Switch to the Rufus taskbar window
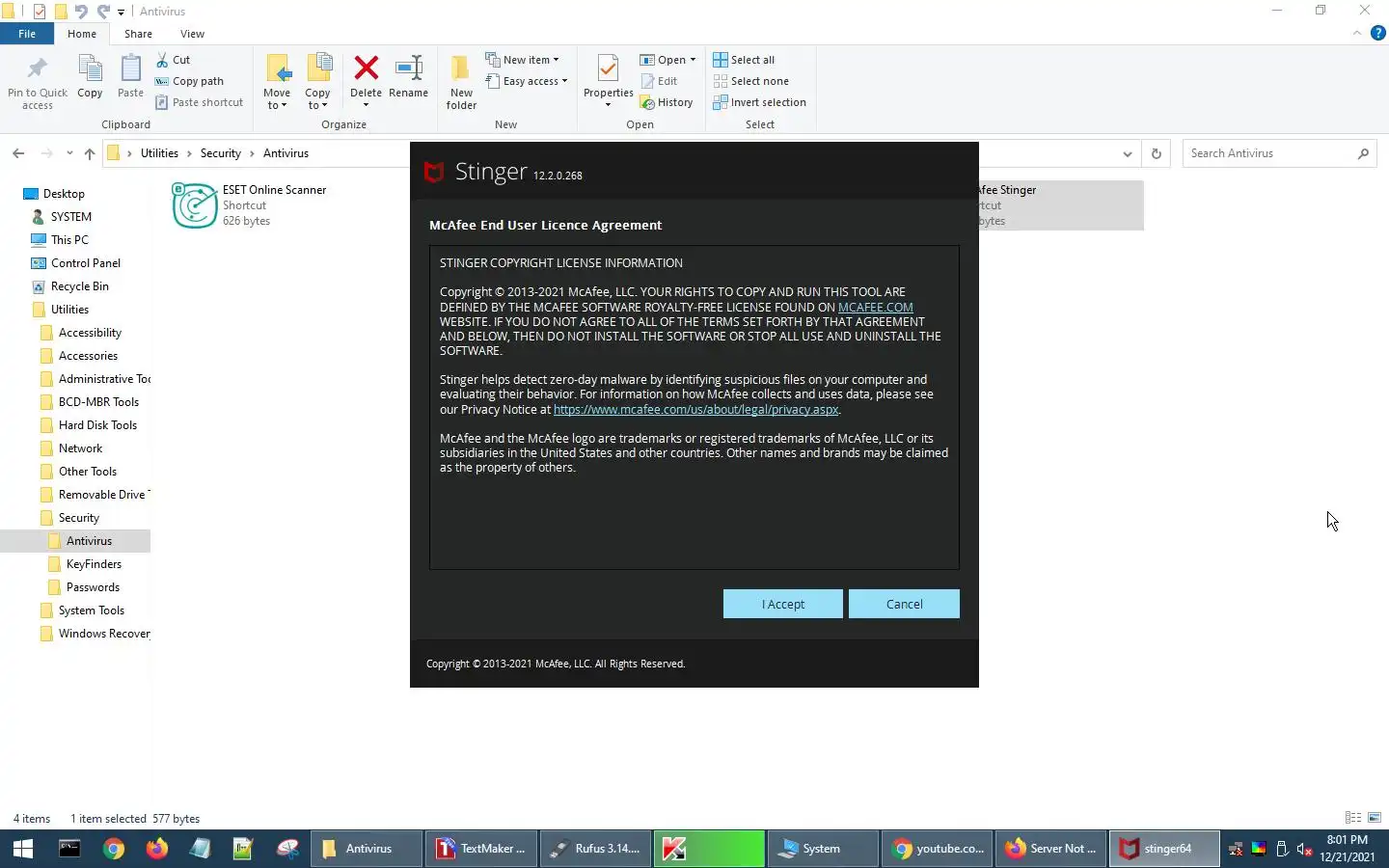Screen dimensions: 1389x868 [x=595, y=849]
